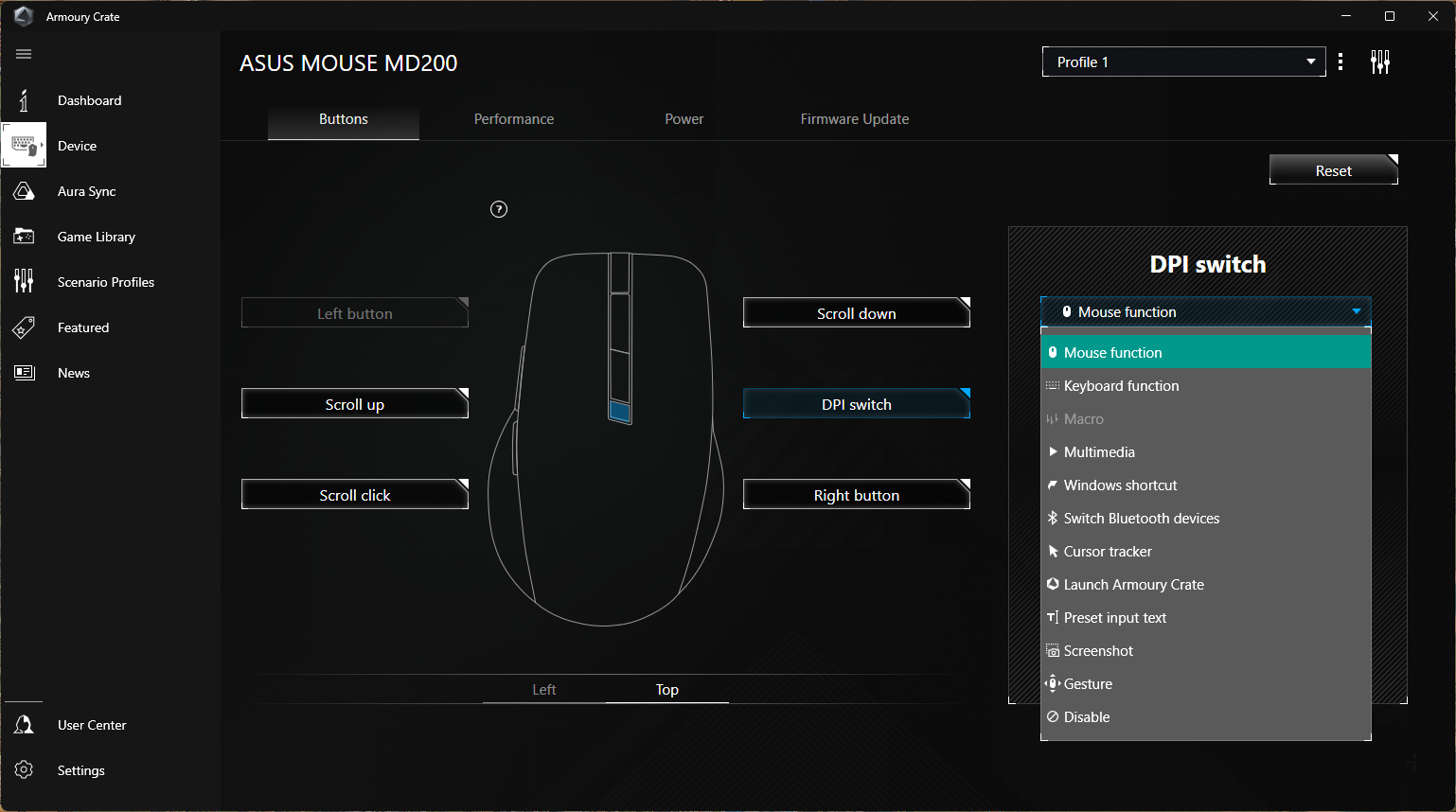Image resolution: width=1456 pixels, height=812 pixels.
Task: Click the Bluetooth icon in dropdown list
Action: pos(1052,518)
